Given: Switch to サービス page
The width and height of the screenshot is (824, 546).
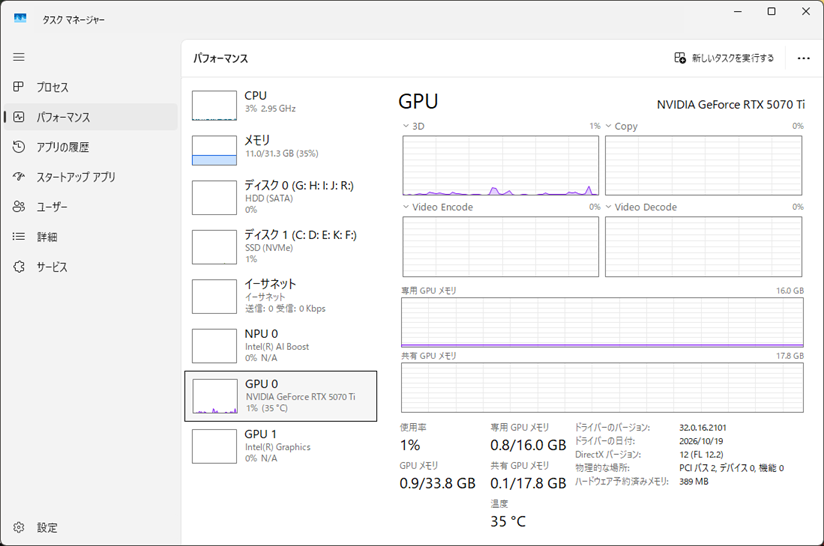Looking at the screenshot, I should pos(91,266).
